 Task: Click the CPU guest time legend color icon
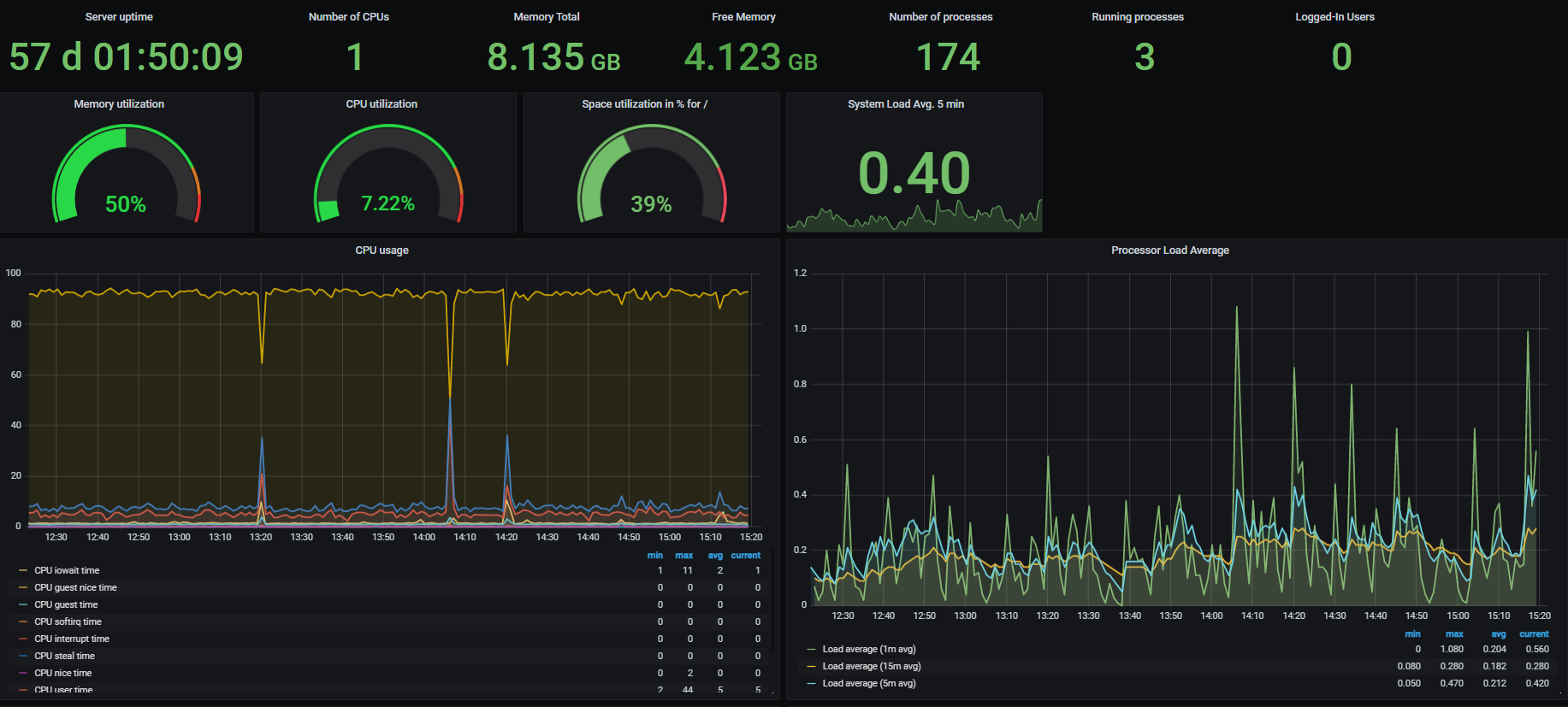(x=23, y=604)
